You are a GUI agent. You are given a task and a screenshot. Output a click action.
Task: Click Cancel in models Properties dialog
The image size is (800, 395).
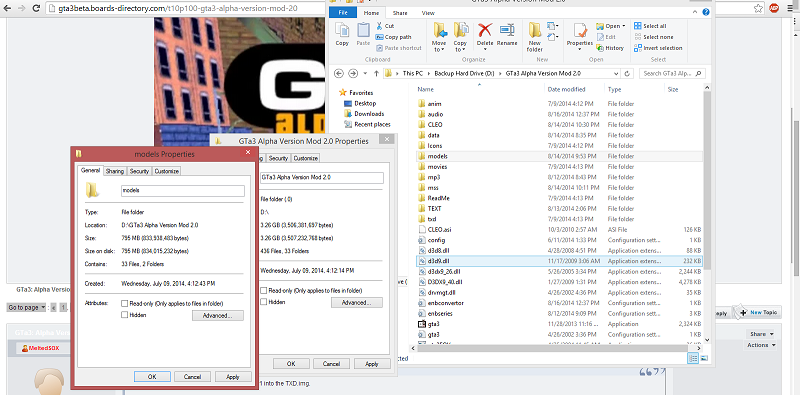192,377
